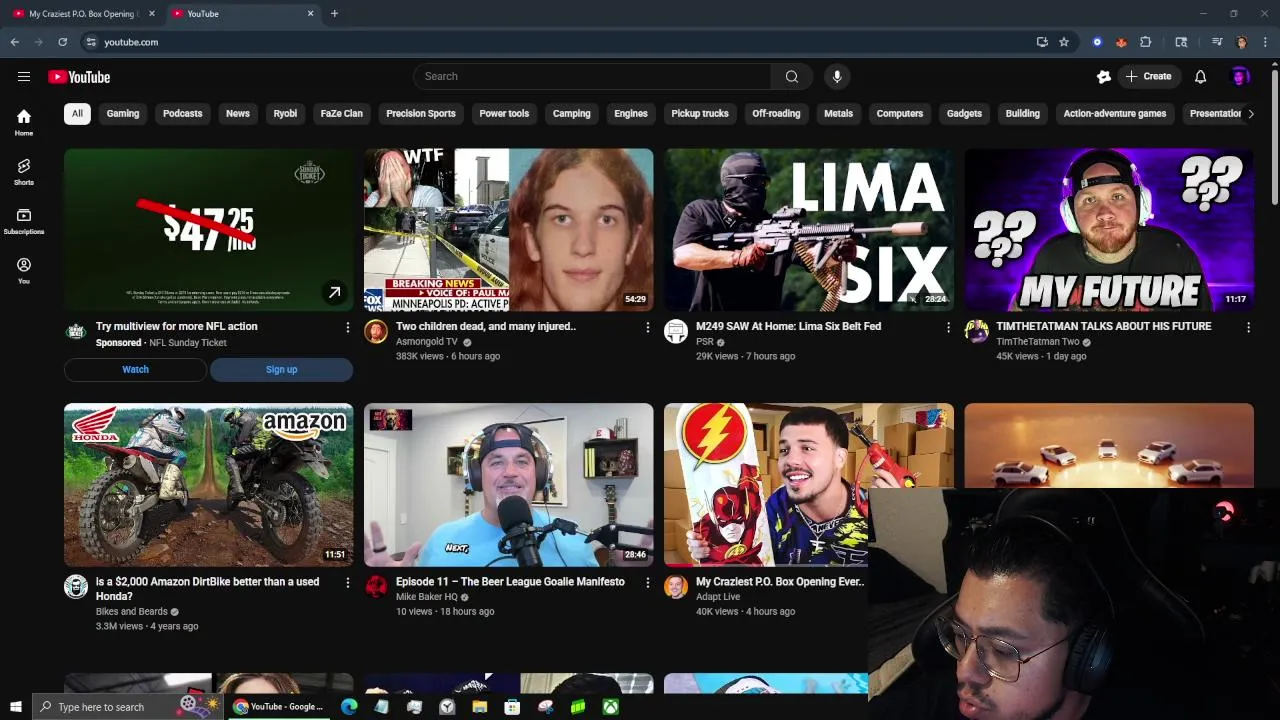Select the Gaming filter chip
Screen dimensions: 1280x720
tap(123, 114)
